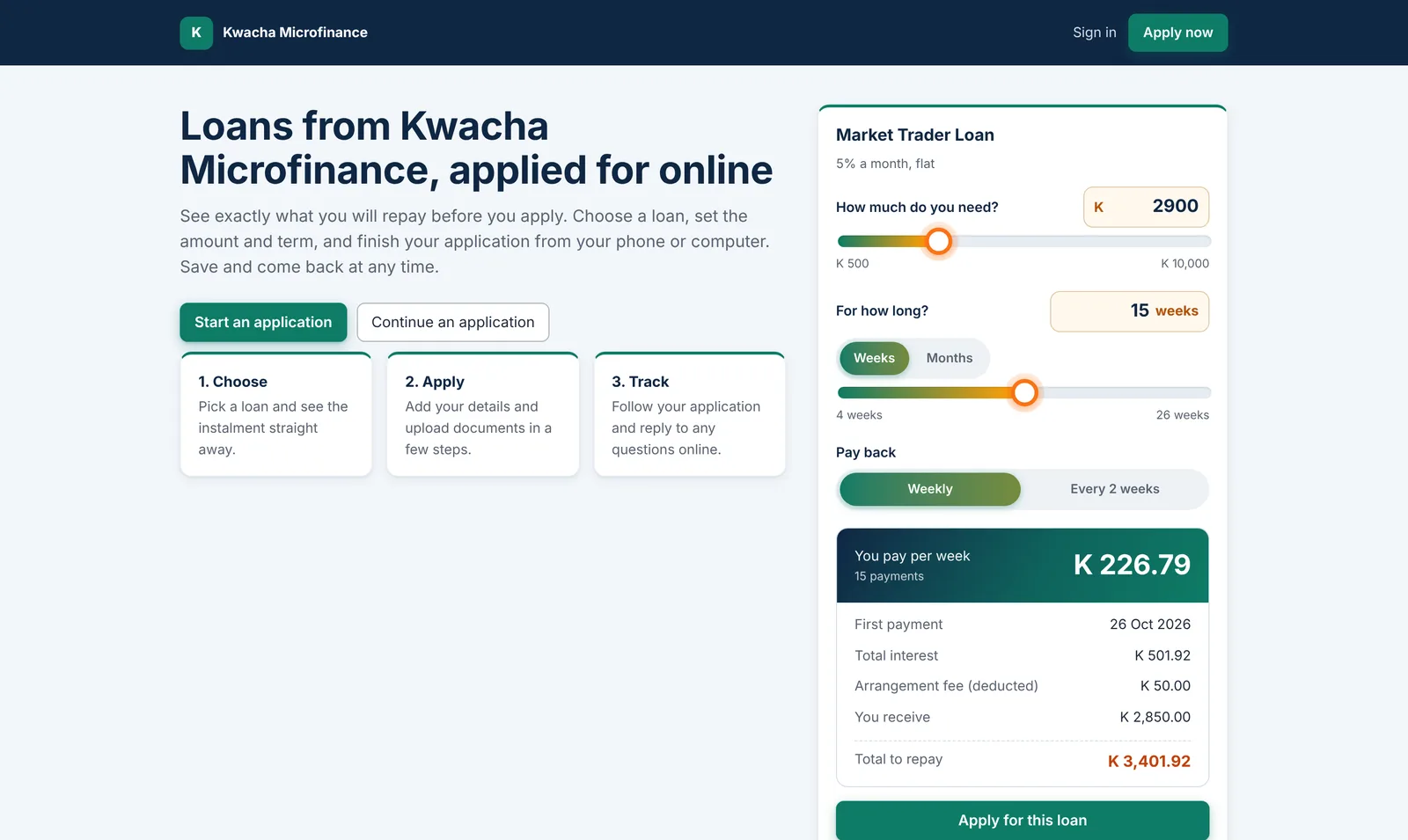
Task: Open the 2. Apply step card
Action: pyautogui.click(x=483, y=414)
